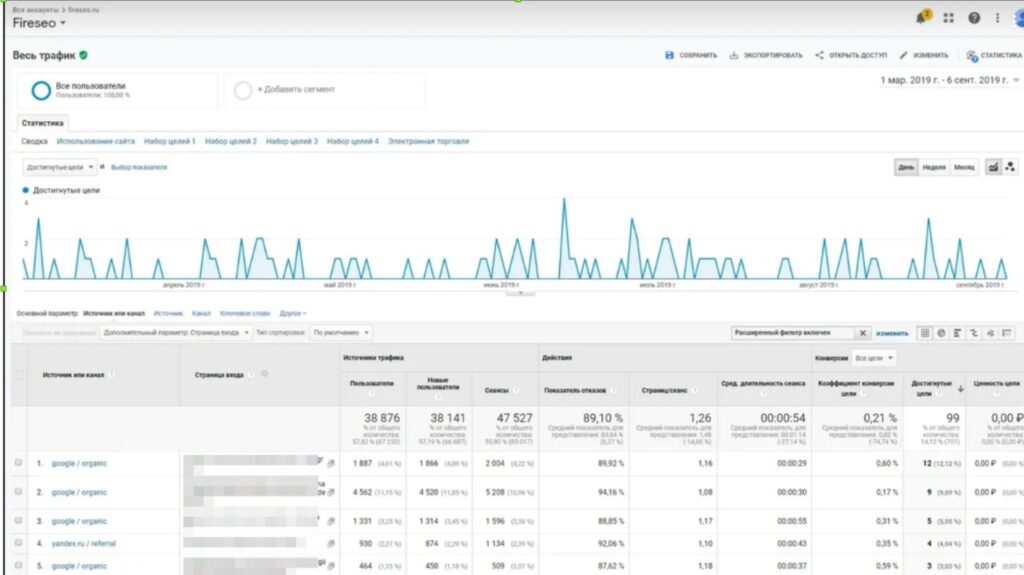Screen dimensions: 1024x575
Task: Open the yandex.ru / referral link
Action: [x=83, y=543]
